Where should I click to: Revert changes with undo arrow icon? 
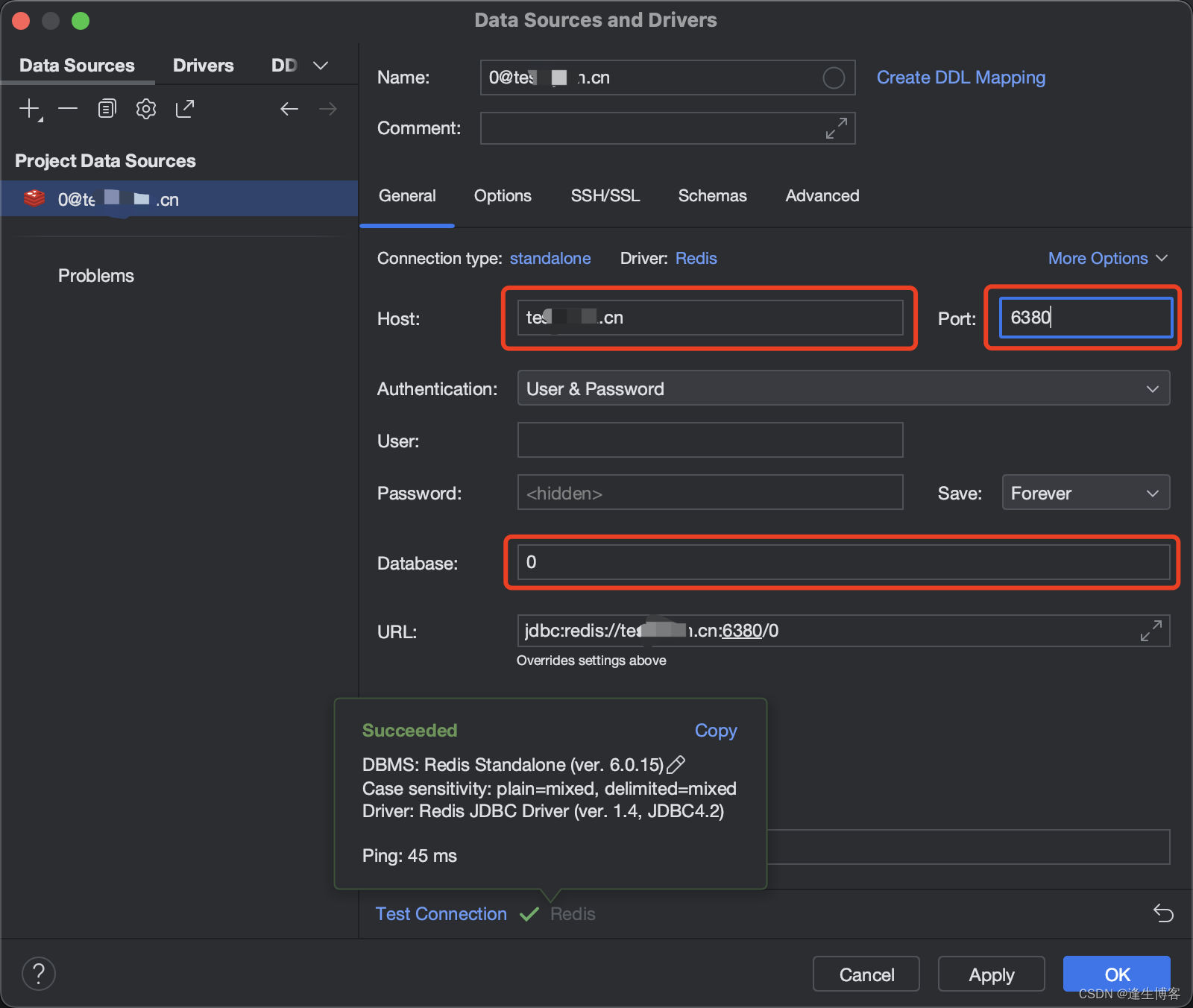click(x=1163, y=913)
